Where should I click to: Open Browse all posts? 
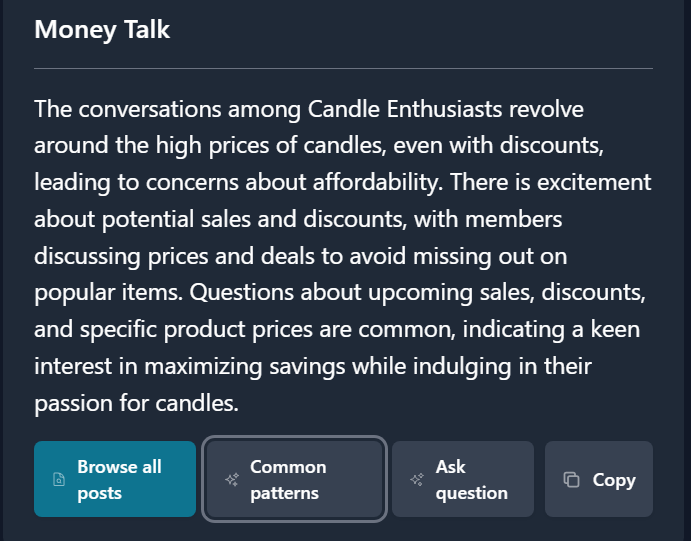[x=115, y=479]
